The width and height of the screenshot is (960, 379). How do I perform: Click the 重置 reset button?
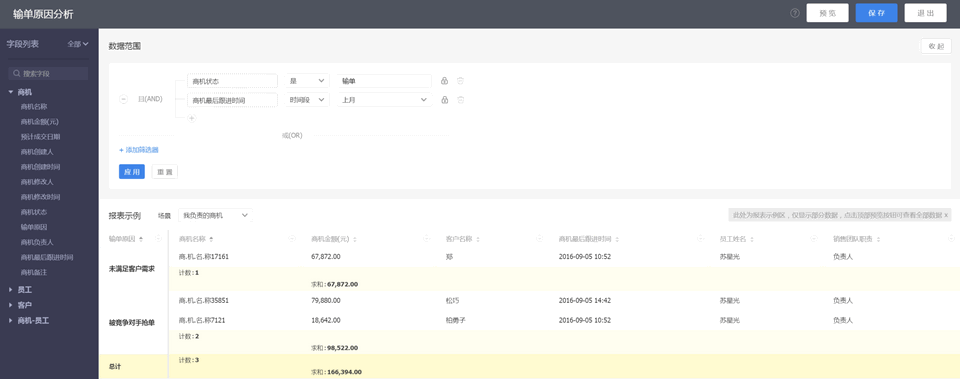(x=165, y=172)
